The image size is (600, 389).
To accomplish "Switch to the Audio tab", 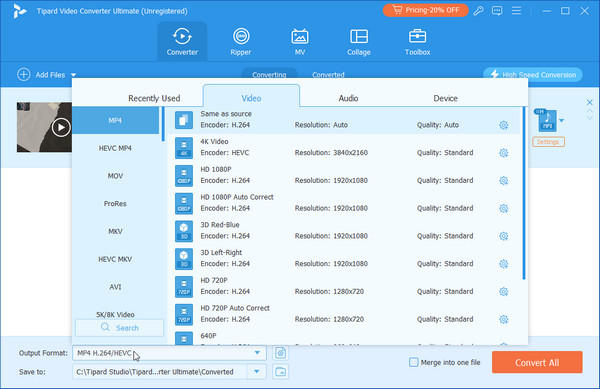I will (348, 98).
